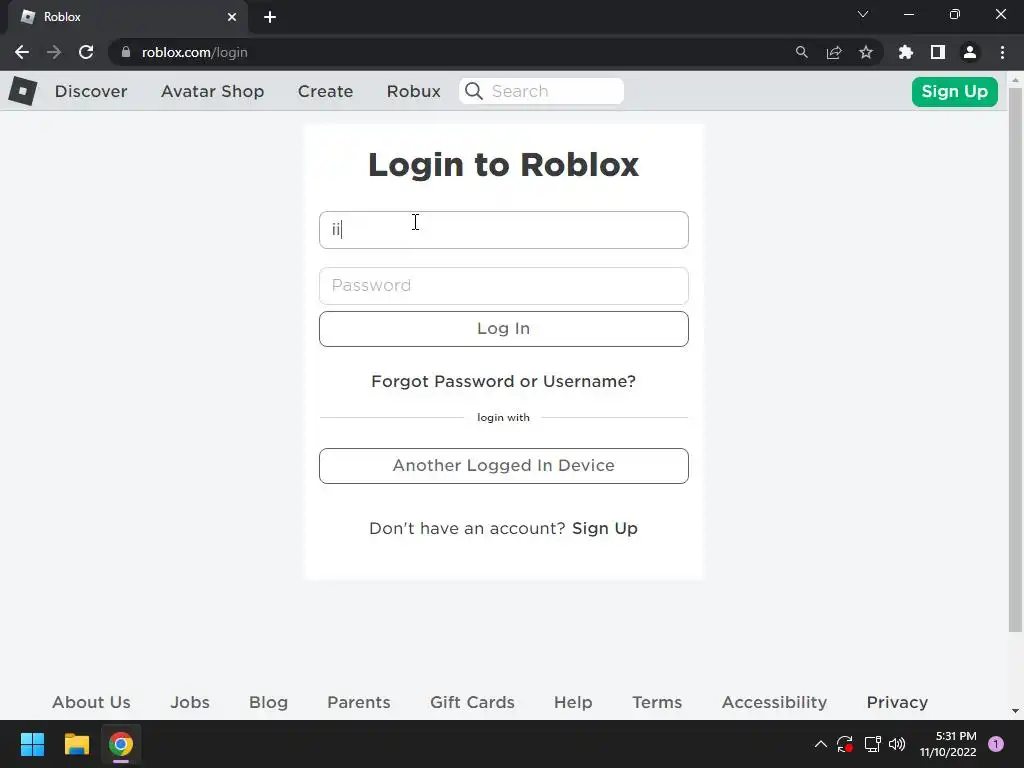
Task: Open the Chrome three-dot menu
Action: 1002,52
